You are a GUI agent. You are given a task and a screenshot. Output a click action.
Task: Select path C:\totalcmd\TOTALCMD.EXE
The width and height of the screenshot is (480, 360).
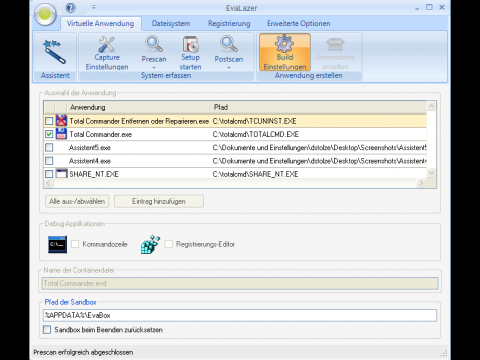256,134
